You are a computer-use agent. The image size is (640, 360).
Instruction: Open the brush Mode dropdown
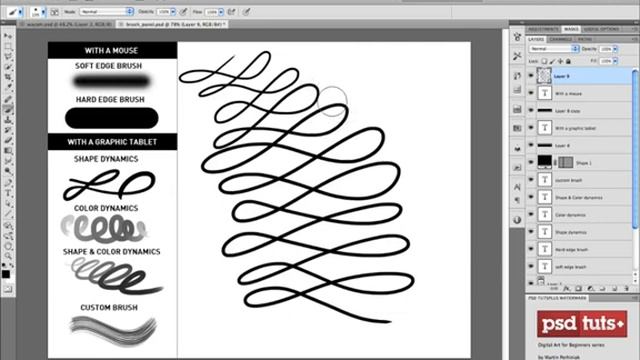(x=106, y=12)
